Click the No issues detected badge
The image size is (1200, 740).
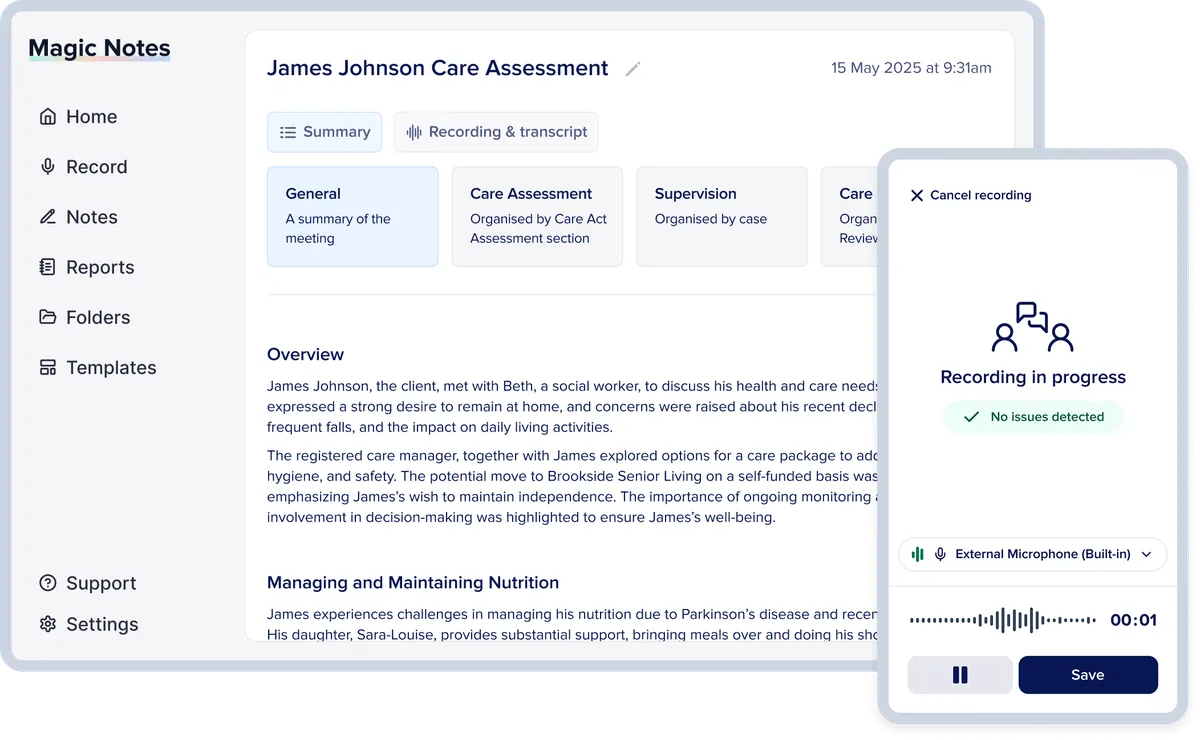pos(1032,416)
